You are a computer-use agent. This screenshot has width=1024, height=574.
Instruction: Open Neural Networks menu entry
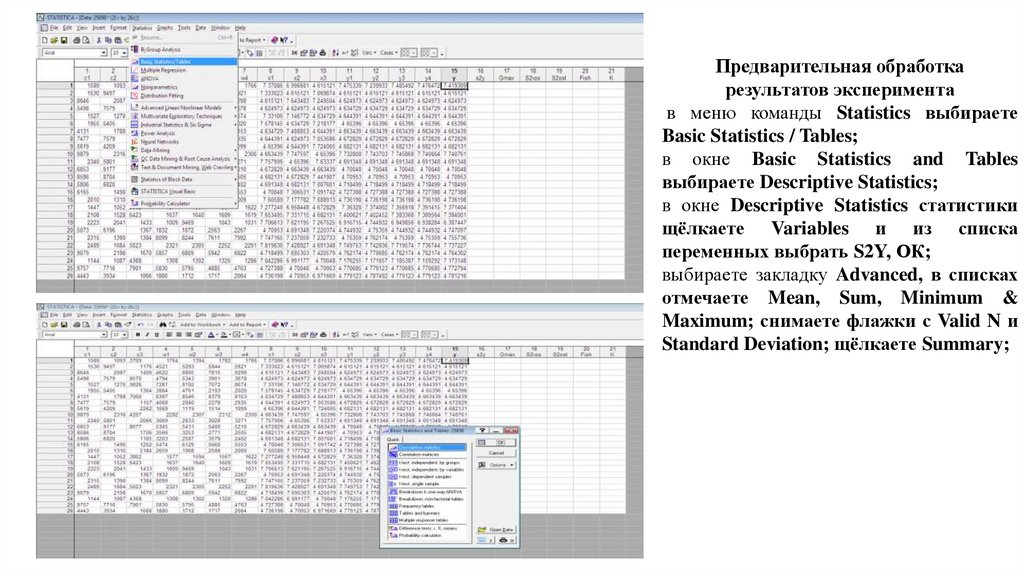184,142
